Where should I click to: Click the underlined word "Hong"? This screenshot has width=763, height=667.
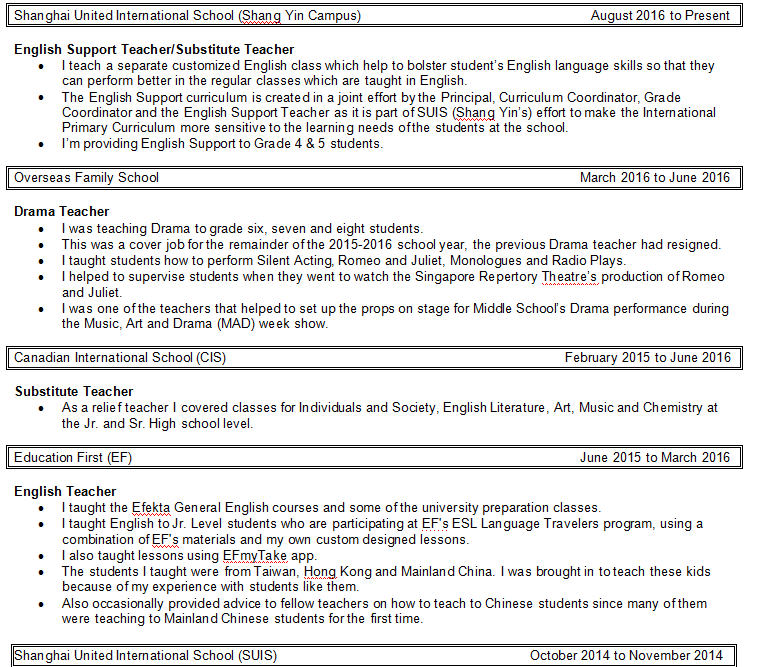point(320,571)
